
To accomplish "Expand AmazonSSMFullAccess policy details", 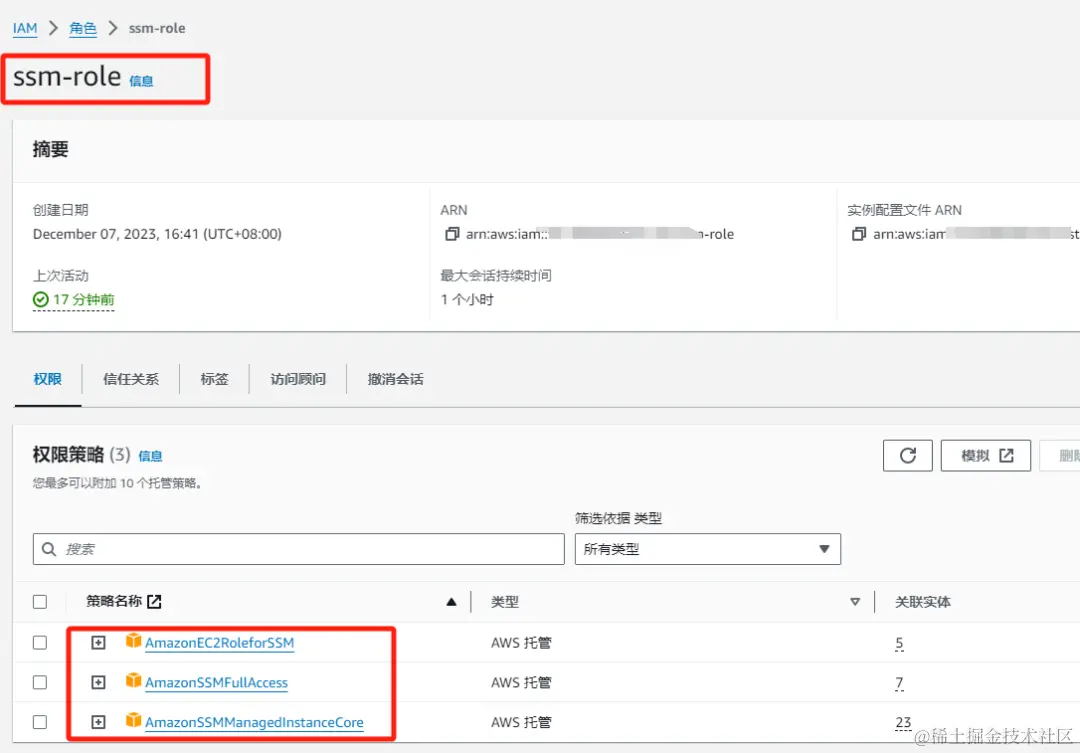I will click(98, 682).
